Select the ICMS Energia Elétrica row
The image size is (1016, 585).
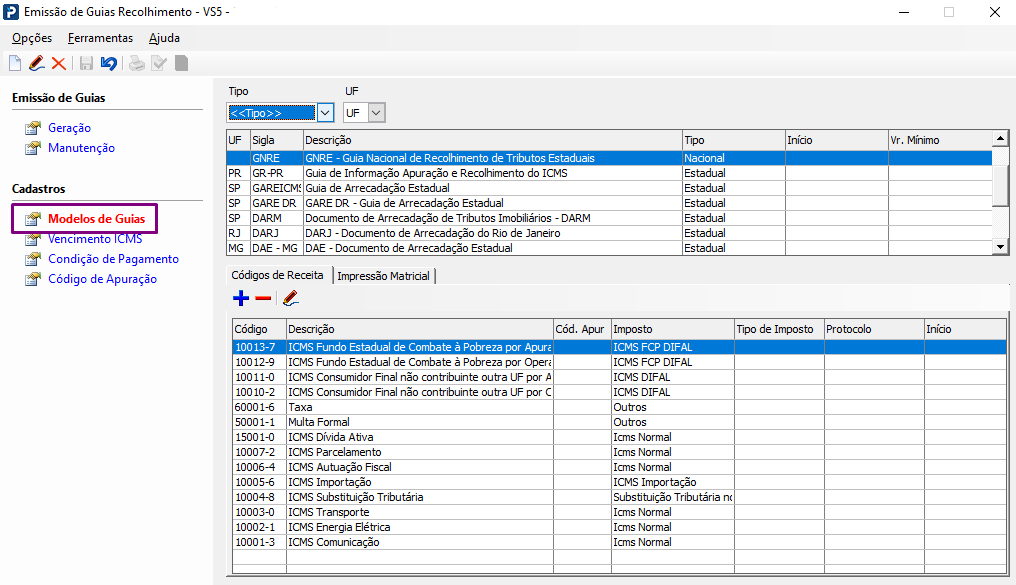619,527
